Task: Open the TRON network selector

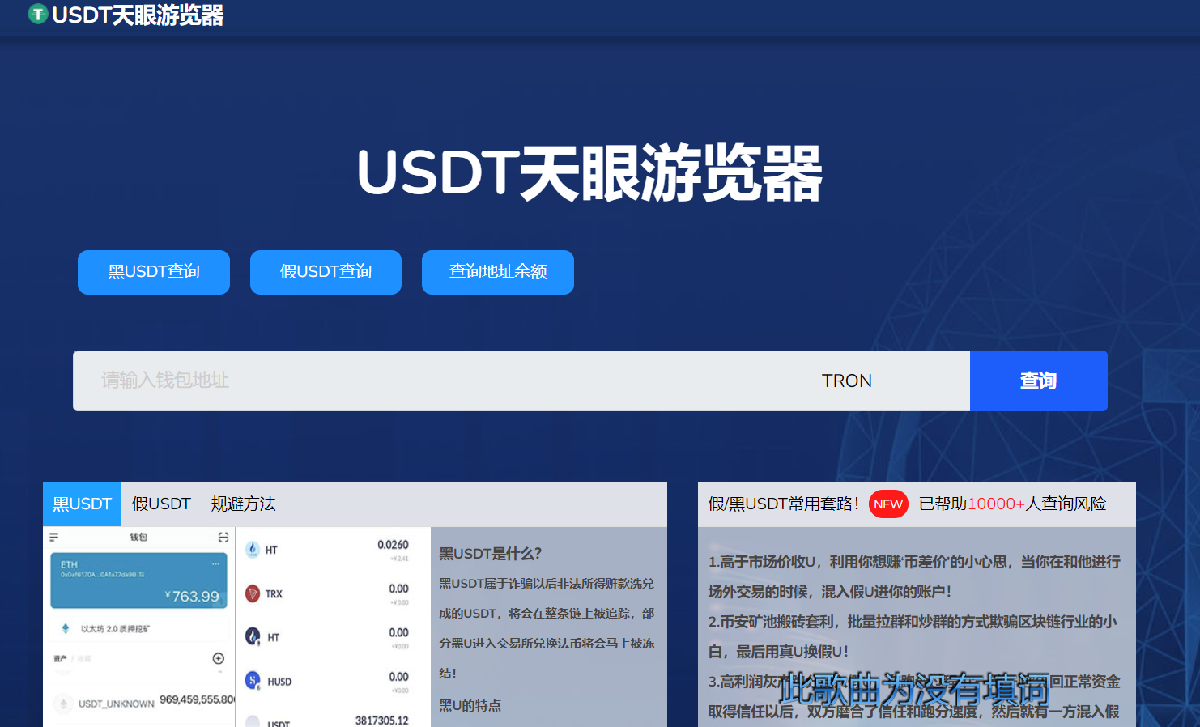Action: point(847,380)
